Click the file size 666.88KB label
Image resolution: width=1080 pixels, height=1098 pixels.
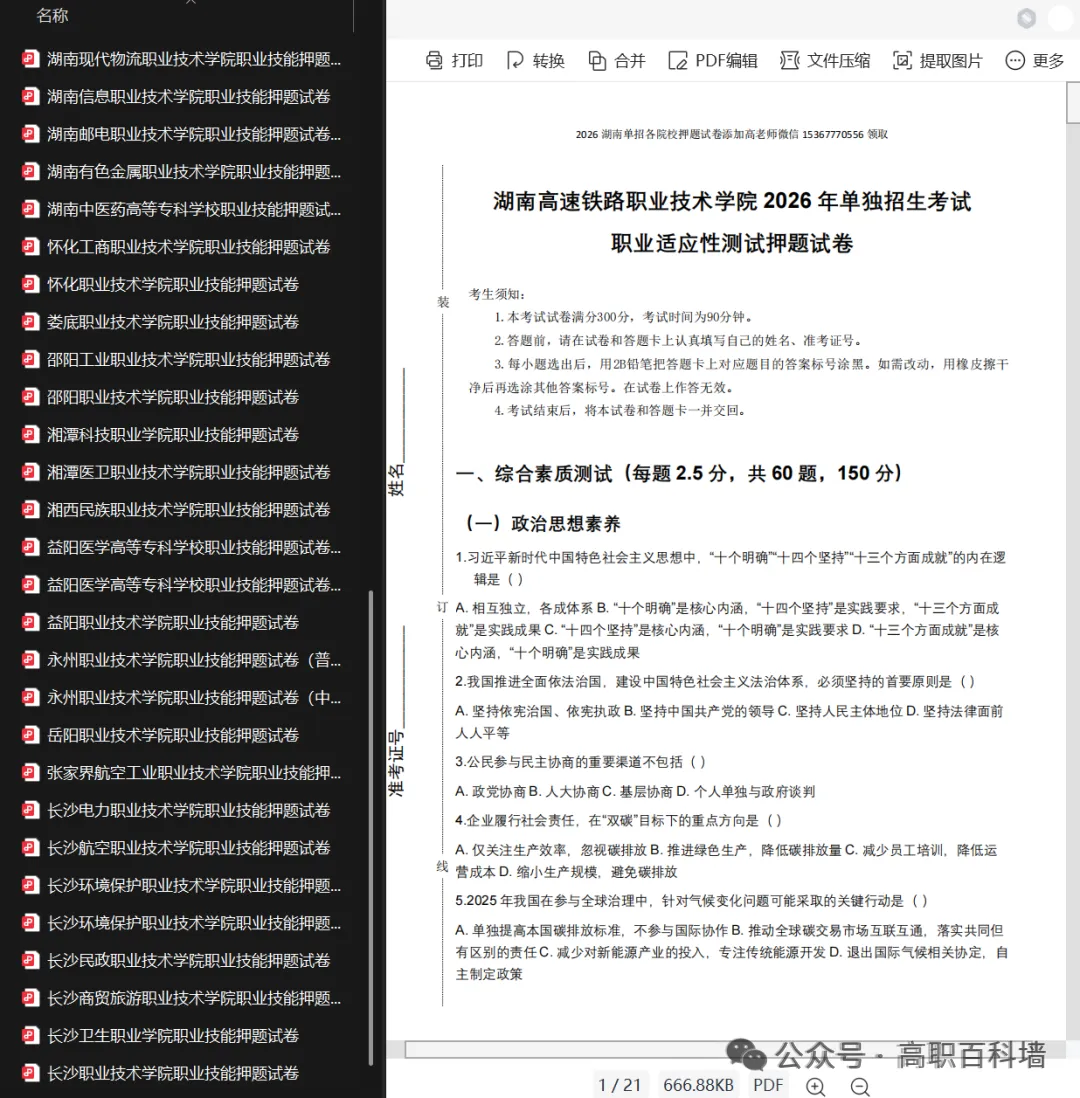(698, 1085)
